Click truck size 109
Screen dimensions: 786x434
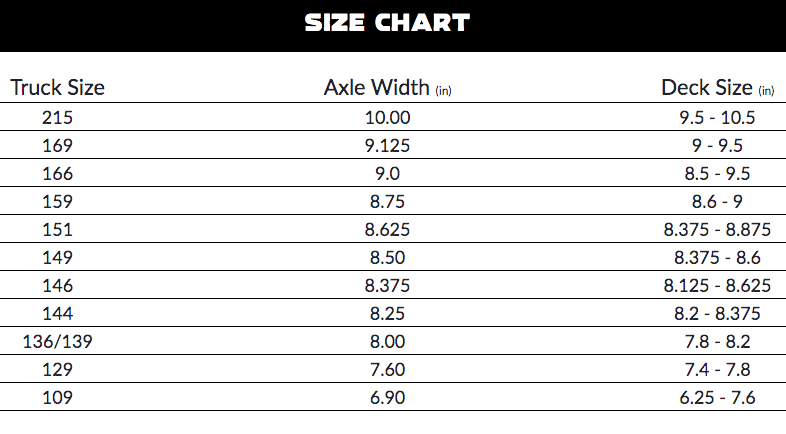pos(58,397)
